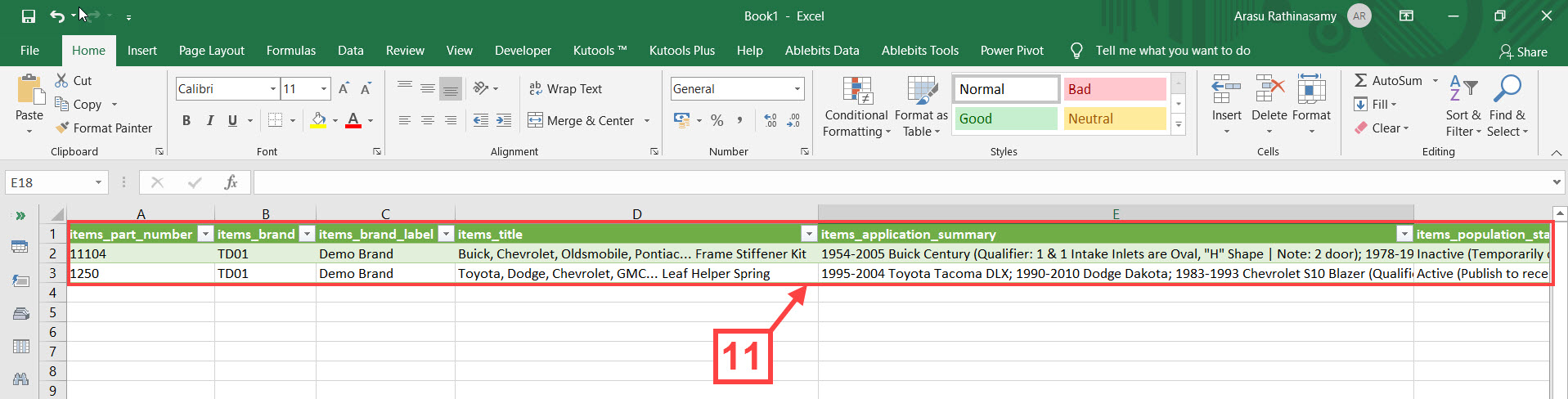Switch to the Page Layout tab
This screenshot has width=1568, height=399.
pos(212,50)
